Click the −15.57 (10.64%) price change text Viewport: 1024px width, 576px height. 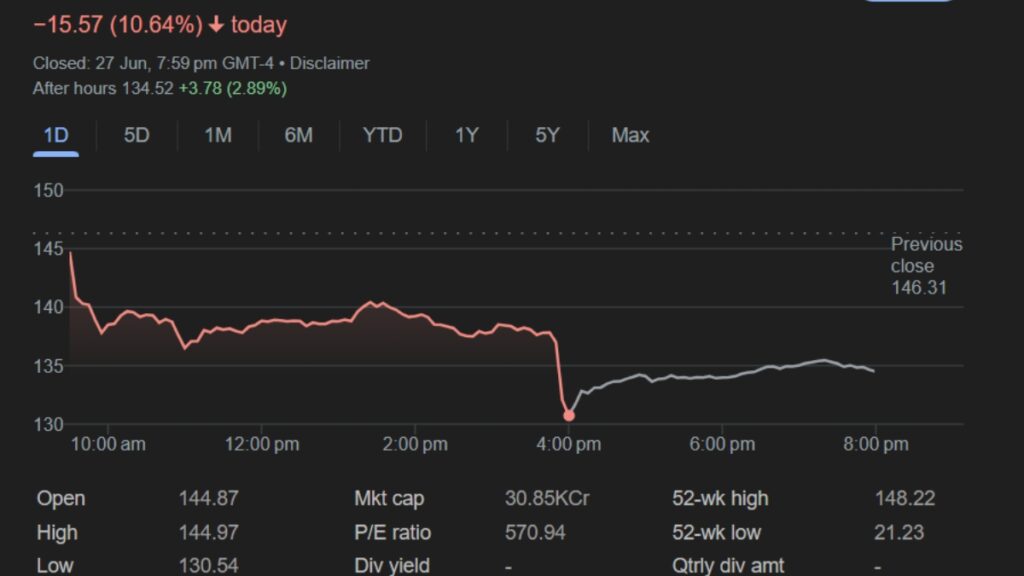coord(118,25)
